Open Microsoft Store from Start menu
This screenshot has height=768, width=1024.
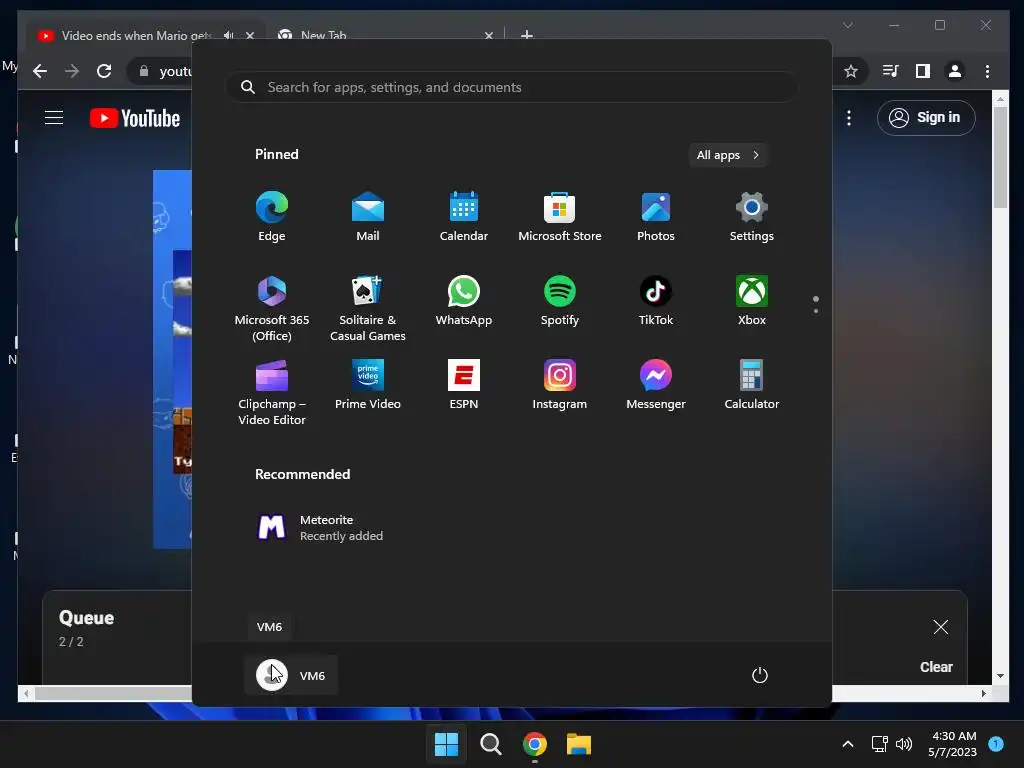[x=560, y=216]
